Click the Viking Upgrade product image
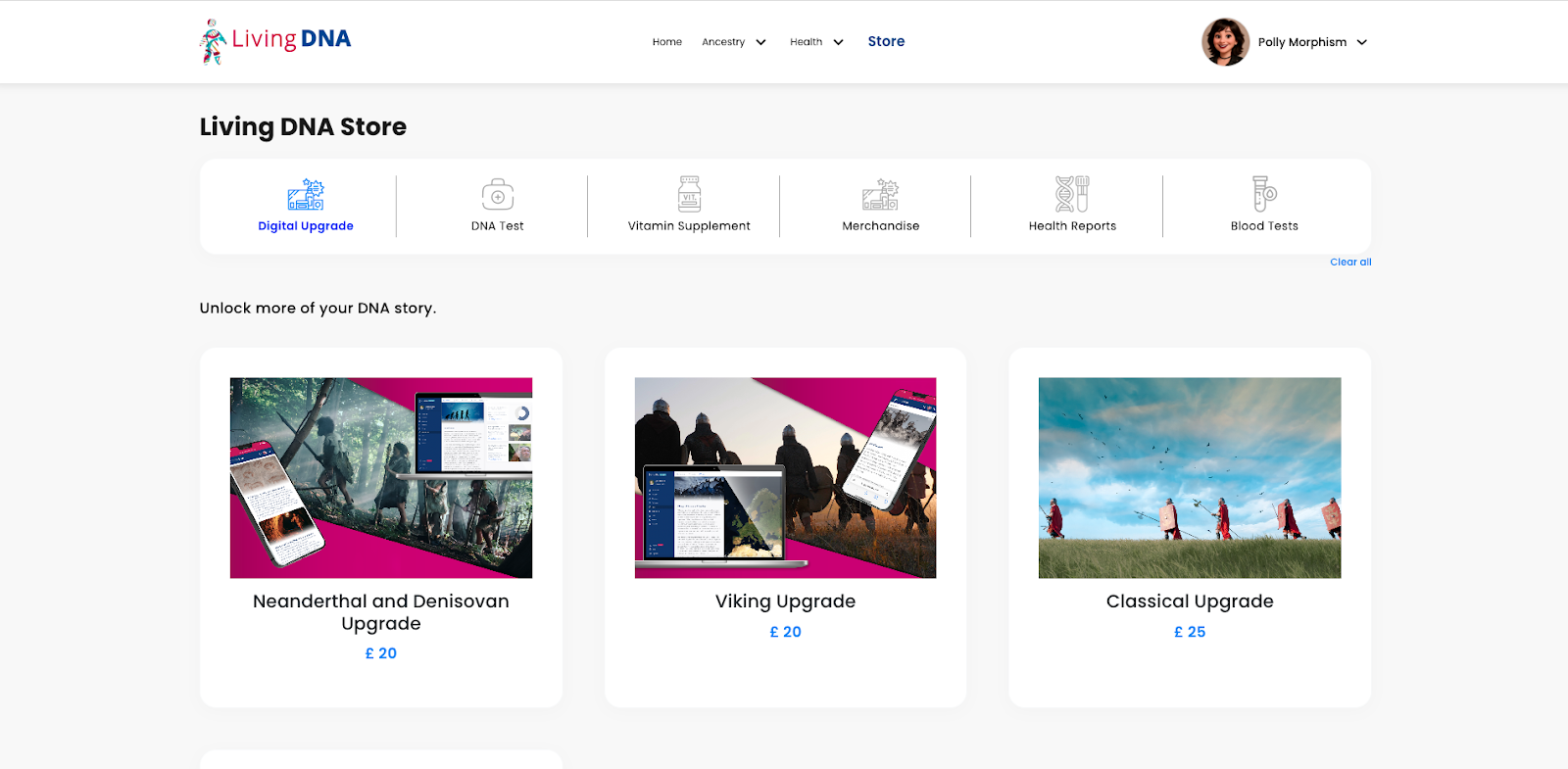Image resolution: width=1568 pixels, height=769 pixels. [785, 478]
